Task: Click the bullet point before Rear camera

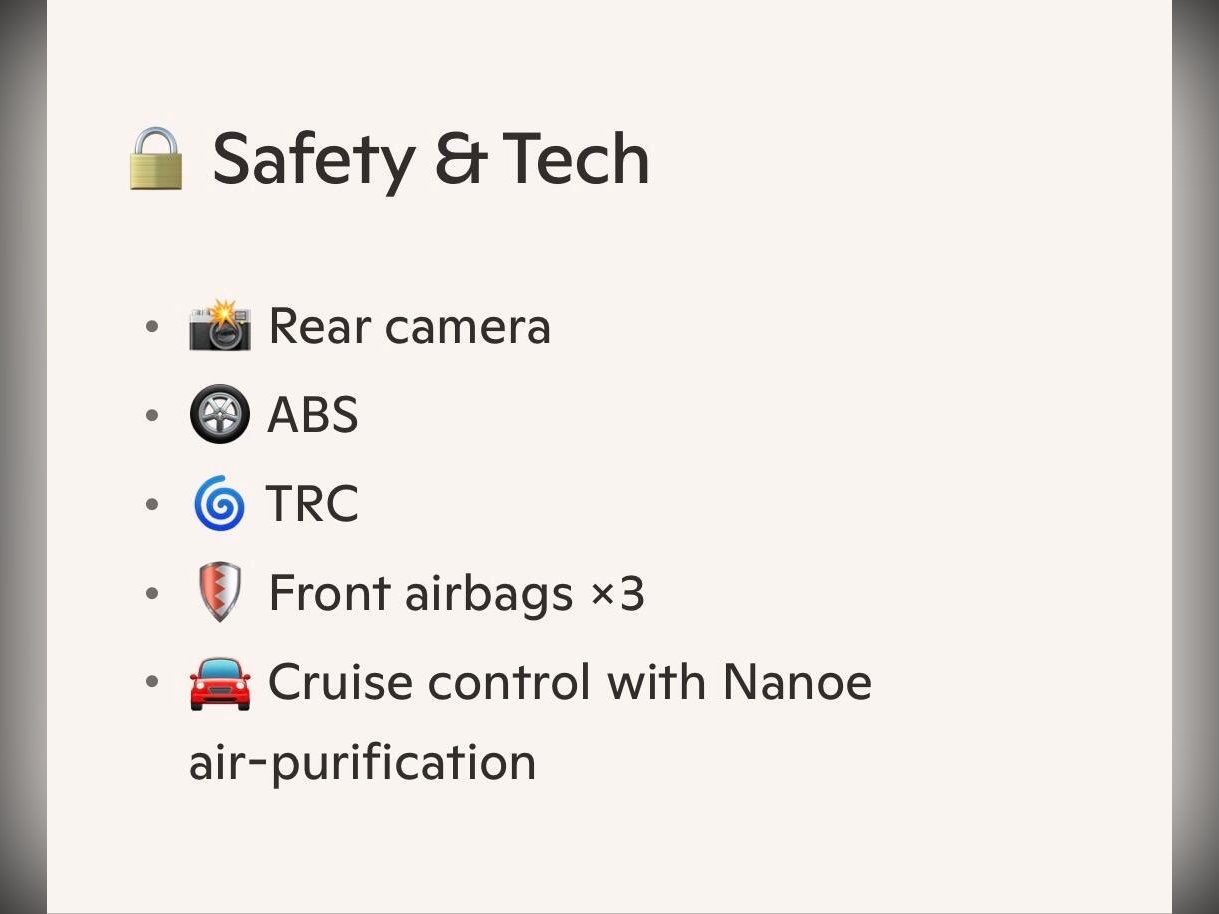Action: click(152, 327)
